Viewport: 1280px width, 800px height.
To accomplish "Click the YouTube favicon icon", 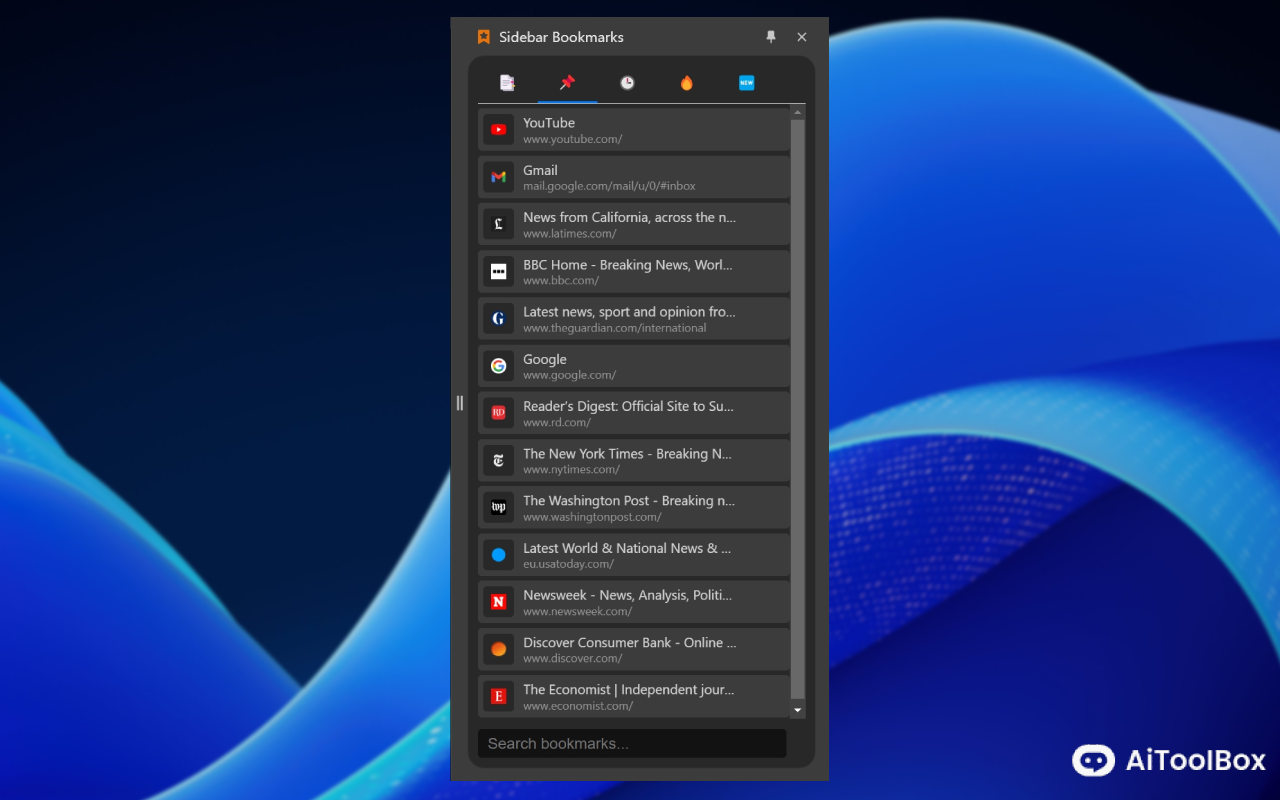I will 498,130.
